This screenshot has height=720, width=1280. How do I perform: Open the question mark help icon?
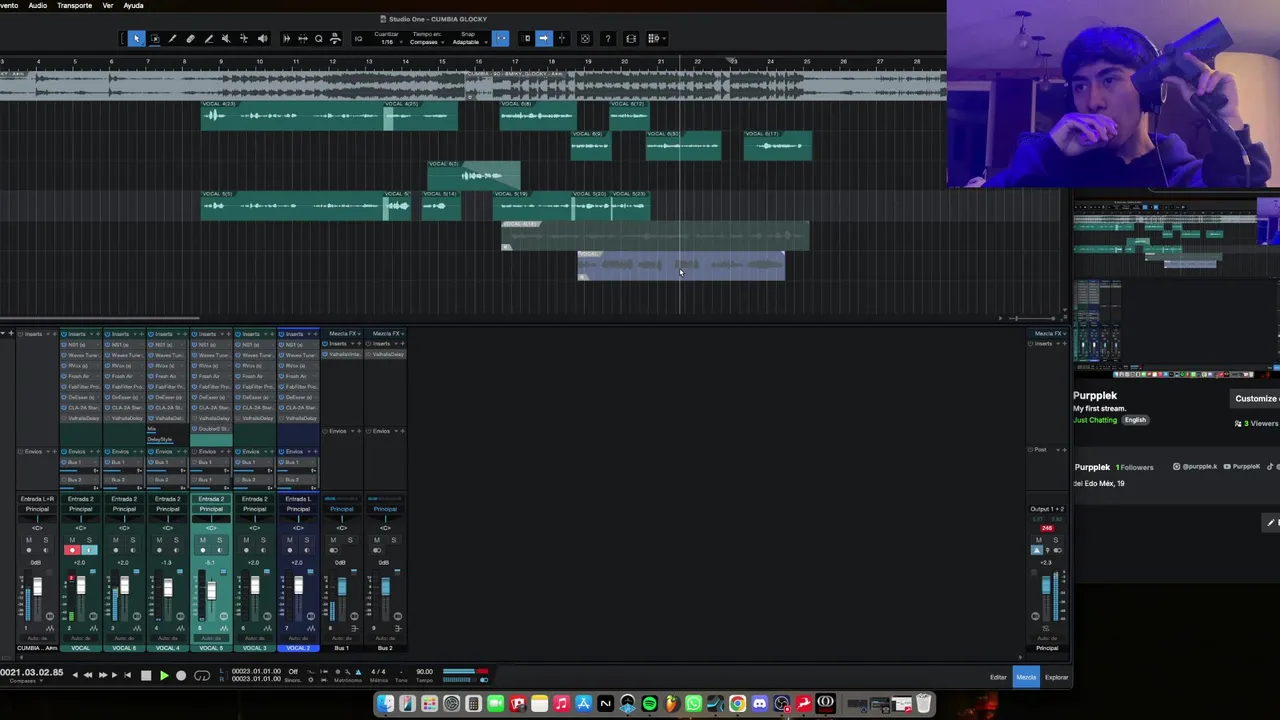(x=607, y=39)
